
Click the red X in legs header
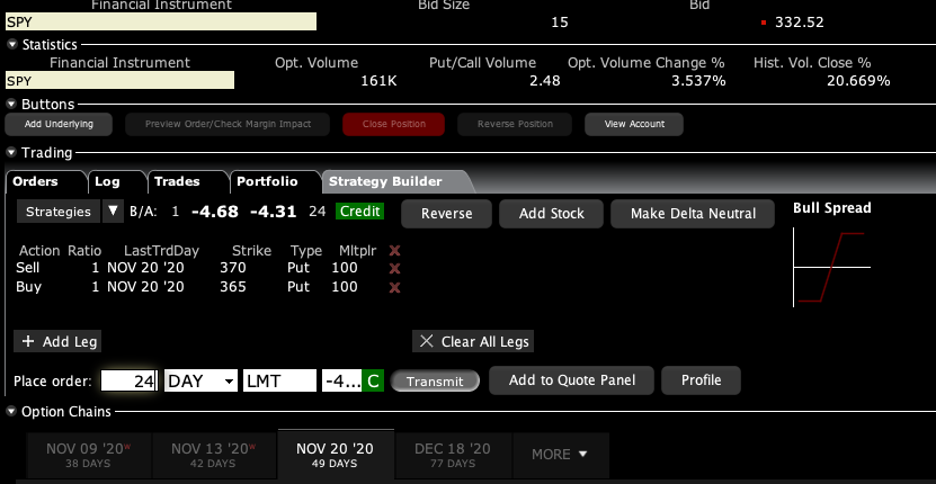click(394, 251)
